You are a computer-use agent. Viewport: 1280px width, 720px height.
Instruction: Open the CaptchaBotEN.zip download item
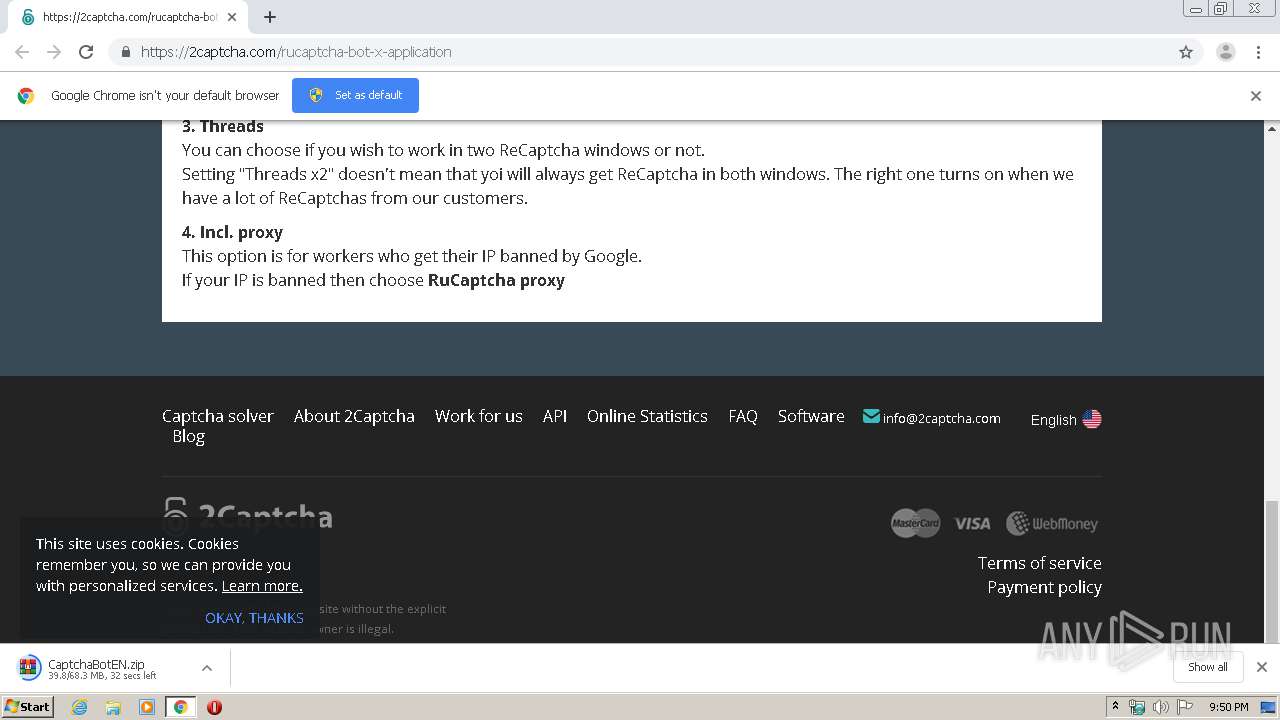pos(100,668)
